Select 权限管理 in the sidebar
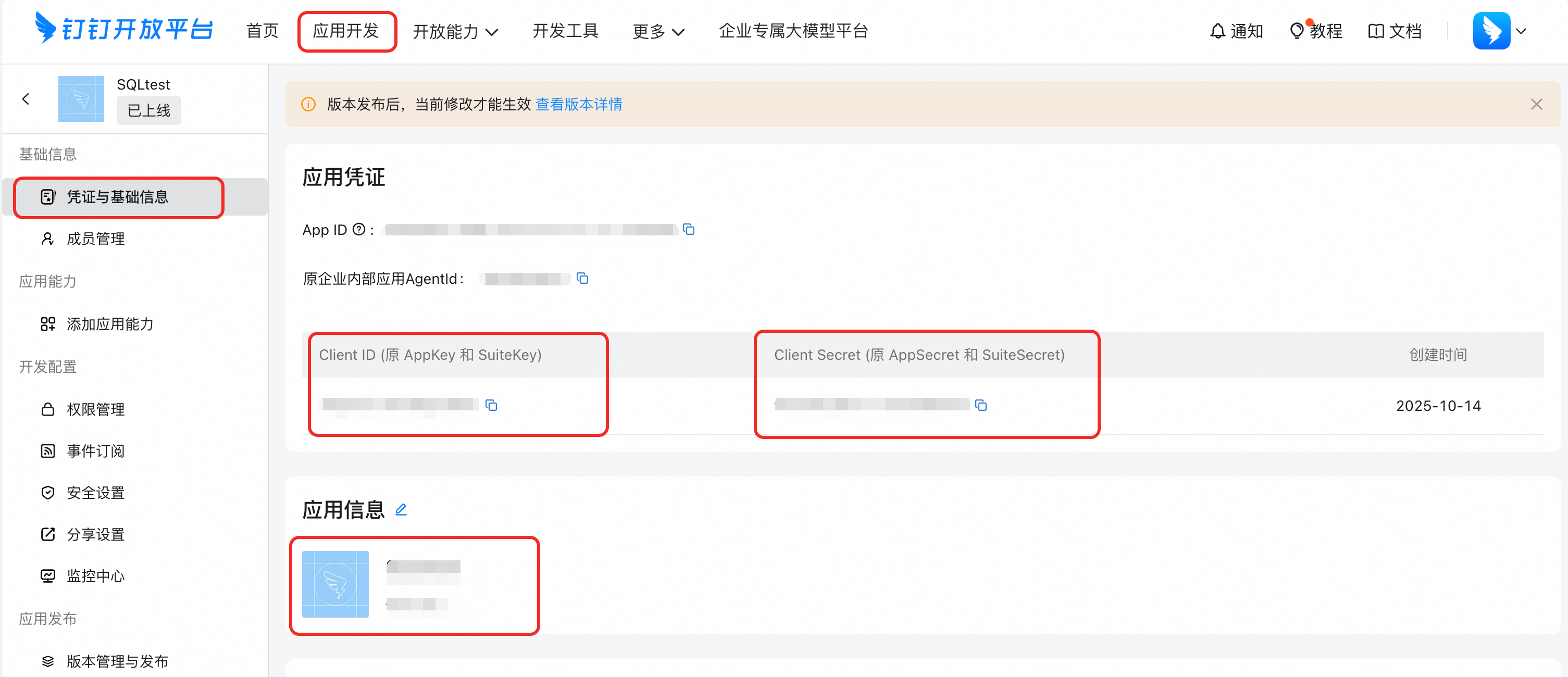 pyautogui.click(x=95, y=409)
